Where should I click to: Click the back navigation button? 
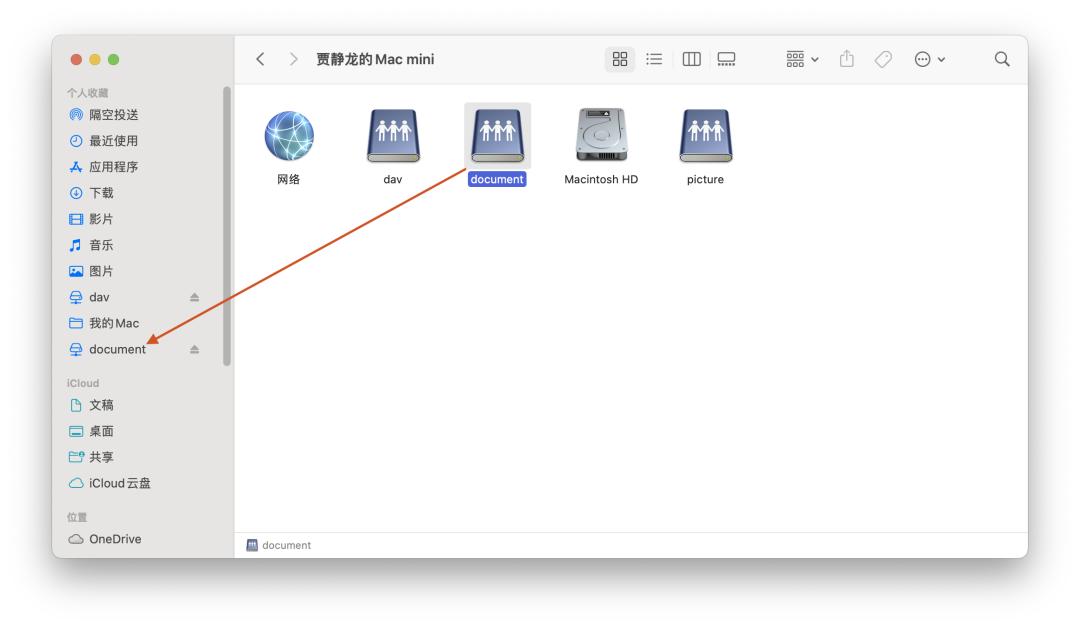point(261,59)
